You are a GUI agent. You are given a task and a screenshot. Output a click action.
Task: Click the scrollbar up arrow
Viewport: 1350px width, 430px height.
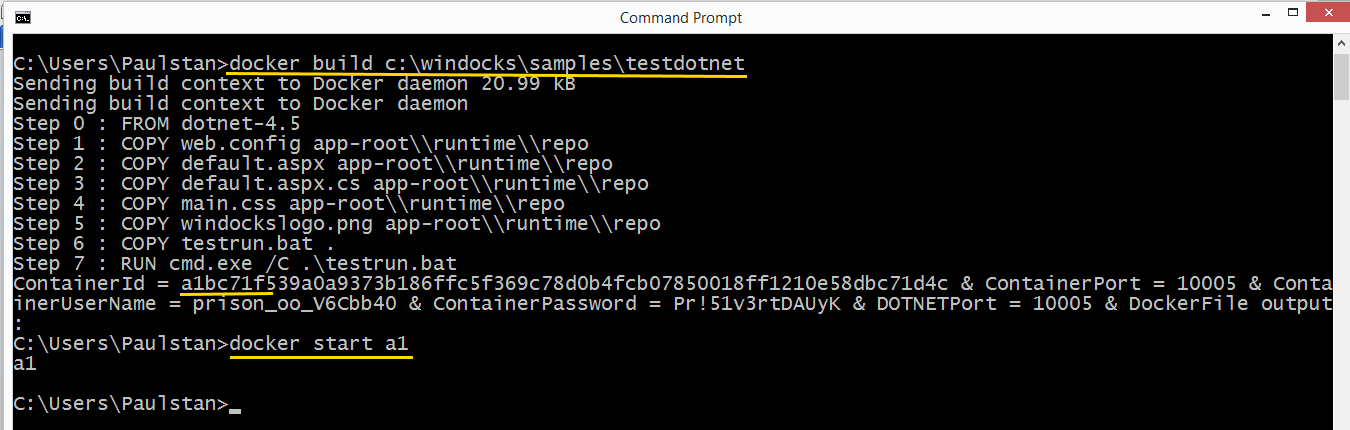[1341, 43]
